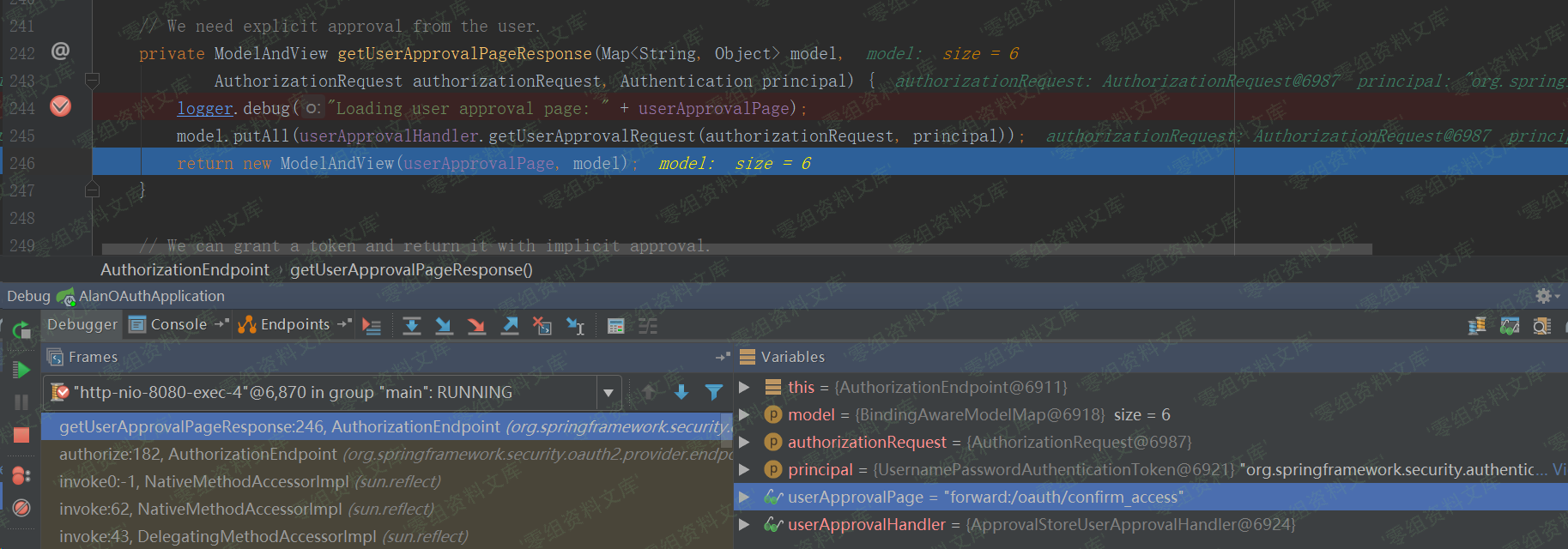The image size is (1568, 549).
Task: Expand the userApprovalHandler variable node
Action: coord(744,524)
